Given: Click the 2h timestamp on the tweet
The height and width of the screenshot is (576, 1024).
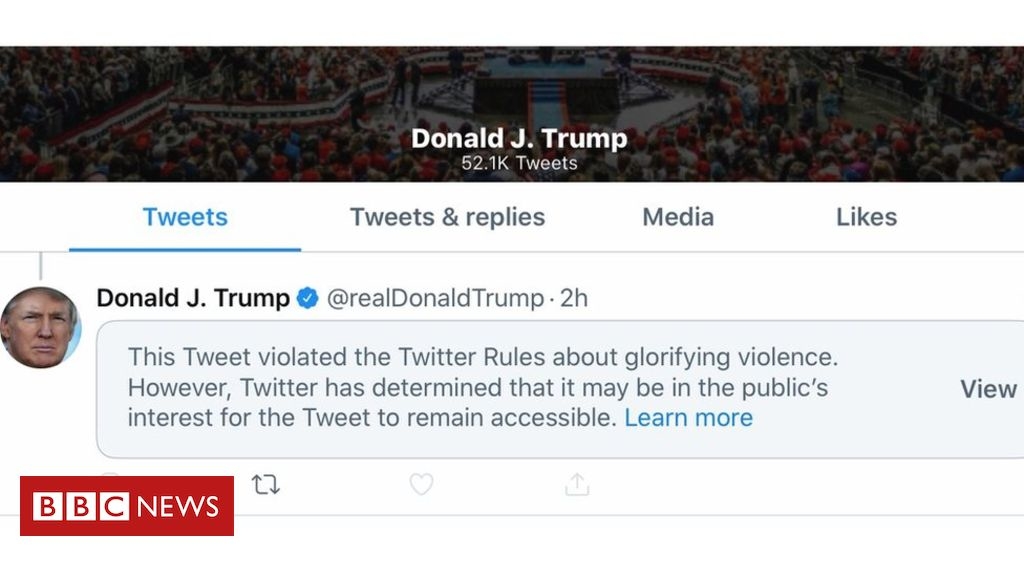Looking at the screenshot, I should tap(573, 297).
